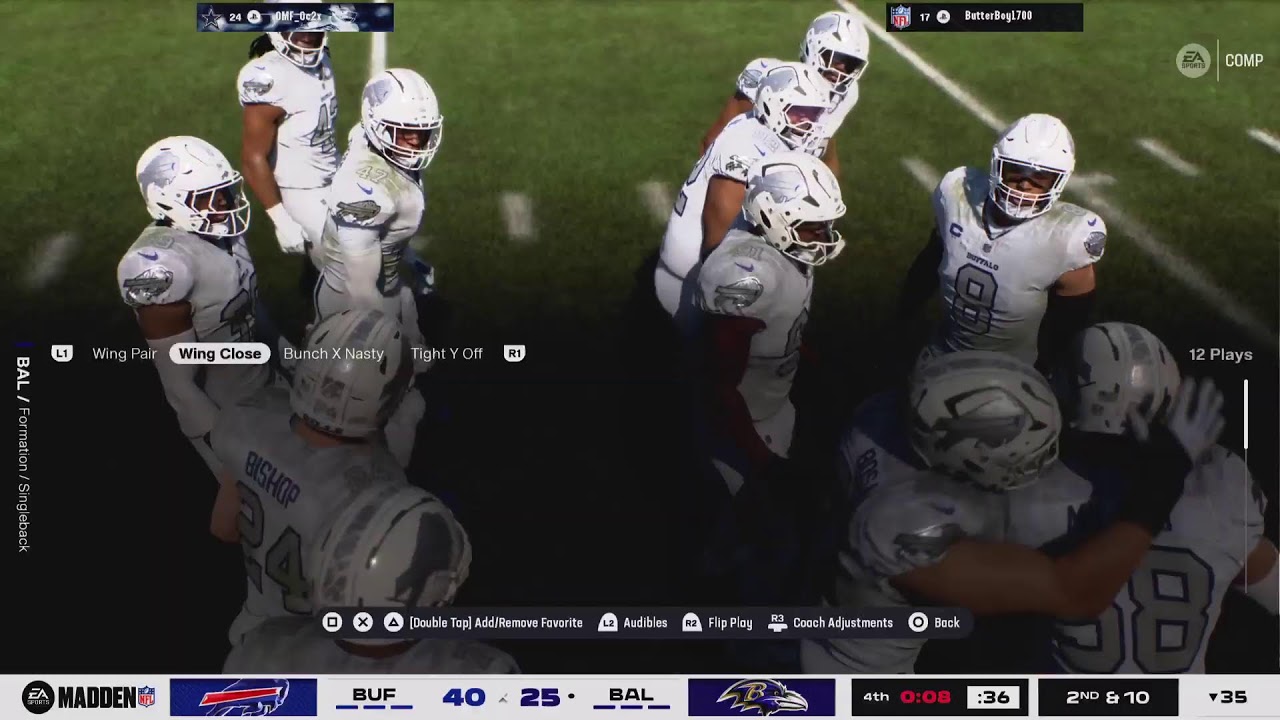Screen dimensions: 1280x720
Task: Click the 2nd & 10 down indicator
Action: 1107,697
